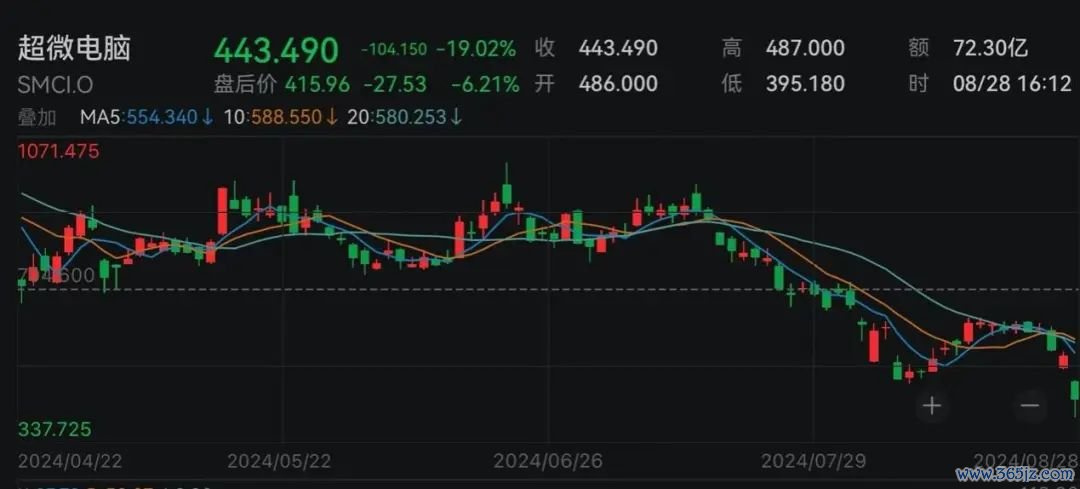This screenshot has height=489, width=1080.
Task: Click the current price 443.490 in green
Action: point(276,50)
